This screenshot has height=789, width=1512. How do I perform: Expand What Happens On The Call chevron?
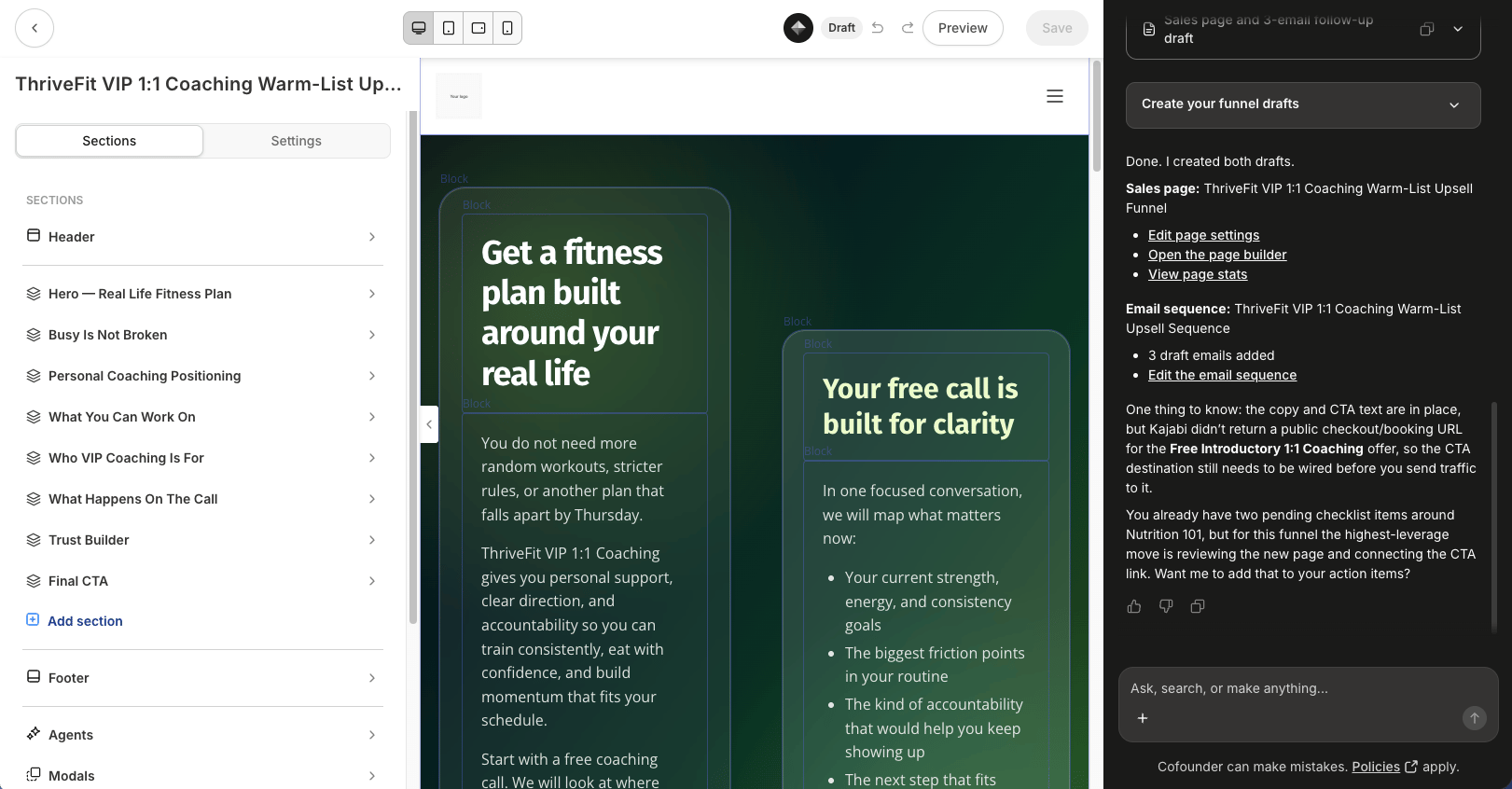coord(372,499)
